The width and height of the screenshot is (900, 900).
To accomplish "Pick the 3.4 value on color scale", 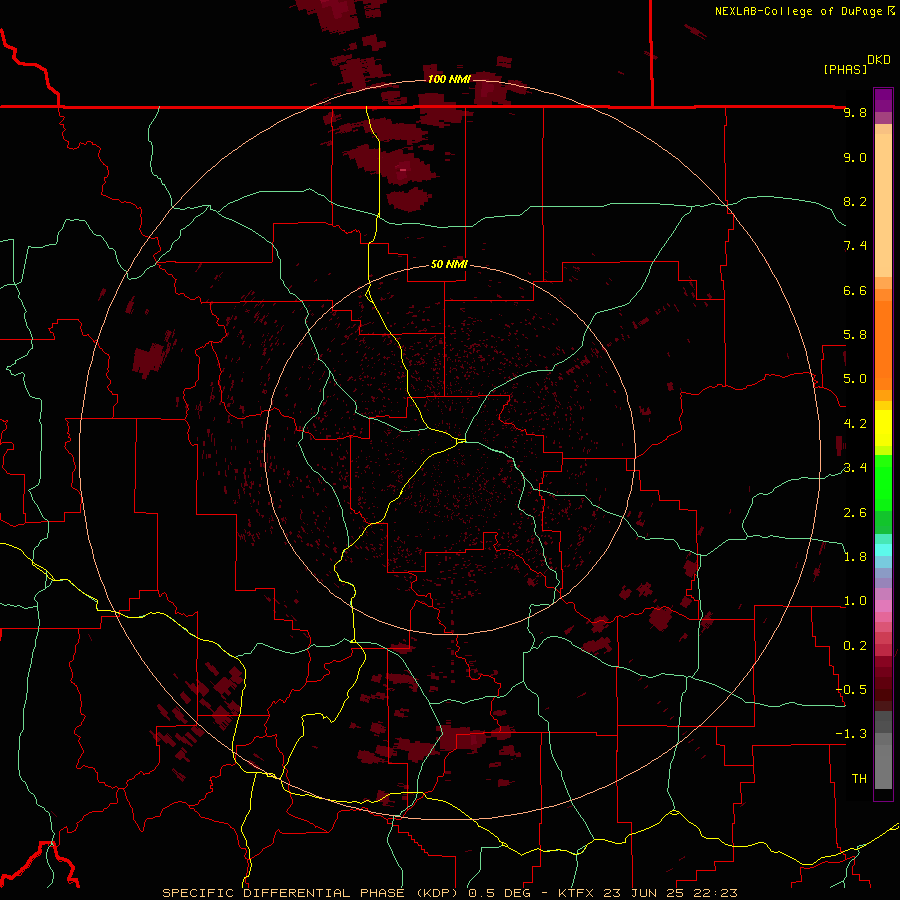I will [855, 468].
